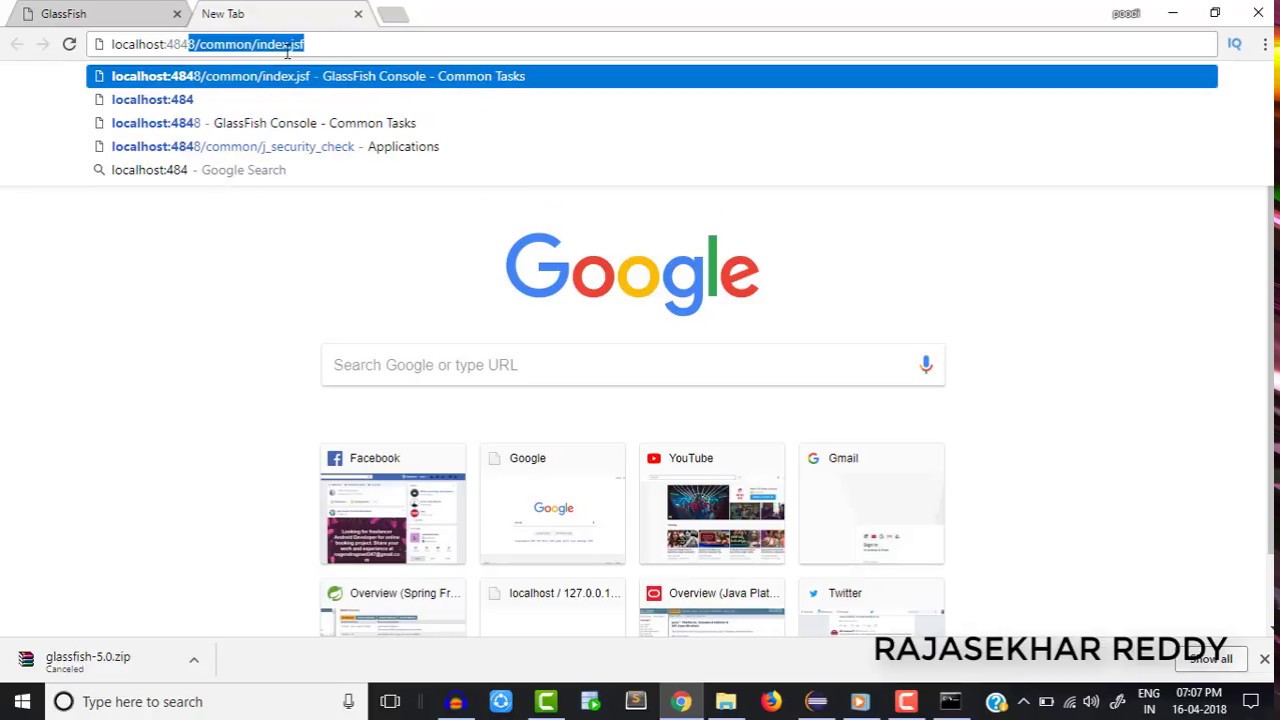Open the Google shortcut tile
Image resolution: width=1280 pixels, height=720 pixels.
553,504
